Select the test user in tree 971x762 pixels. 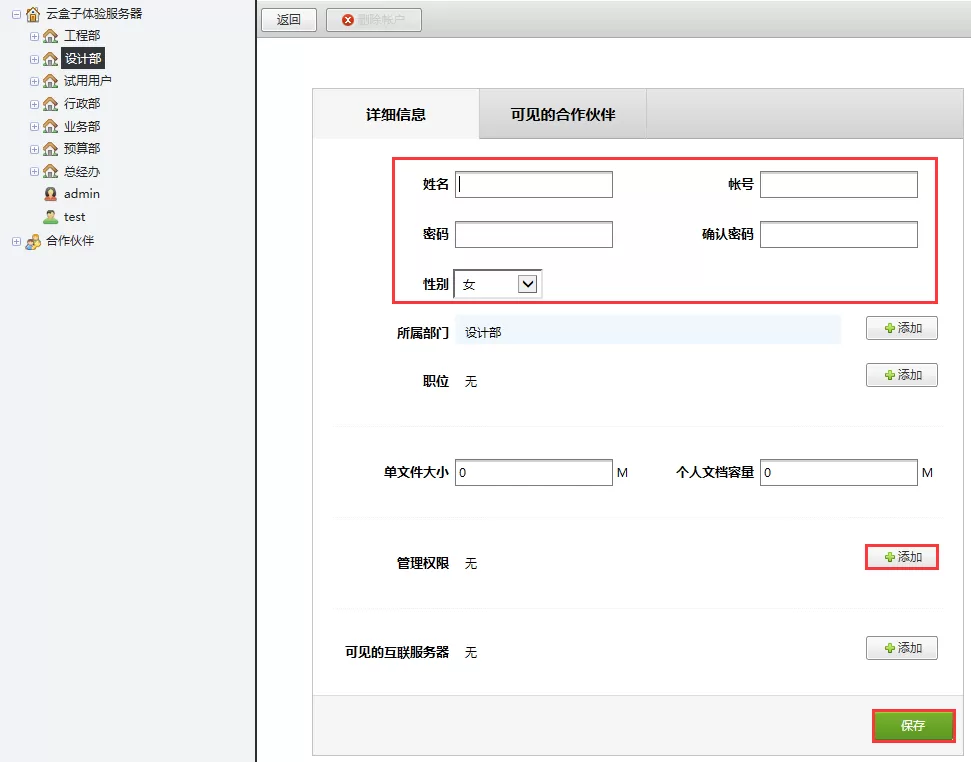(x=74, y=217)
